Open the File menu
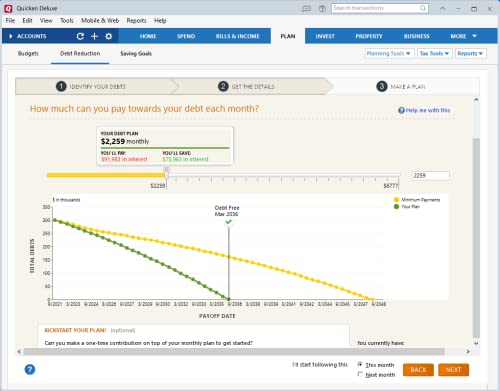500x391 pixels. click(x=10, y=21)
